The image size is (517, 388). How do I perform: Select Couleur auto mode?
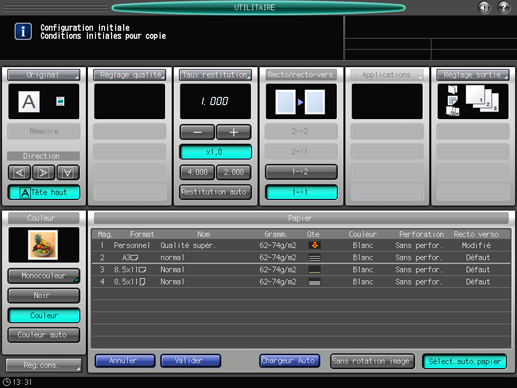pos(44,335)
